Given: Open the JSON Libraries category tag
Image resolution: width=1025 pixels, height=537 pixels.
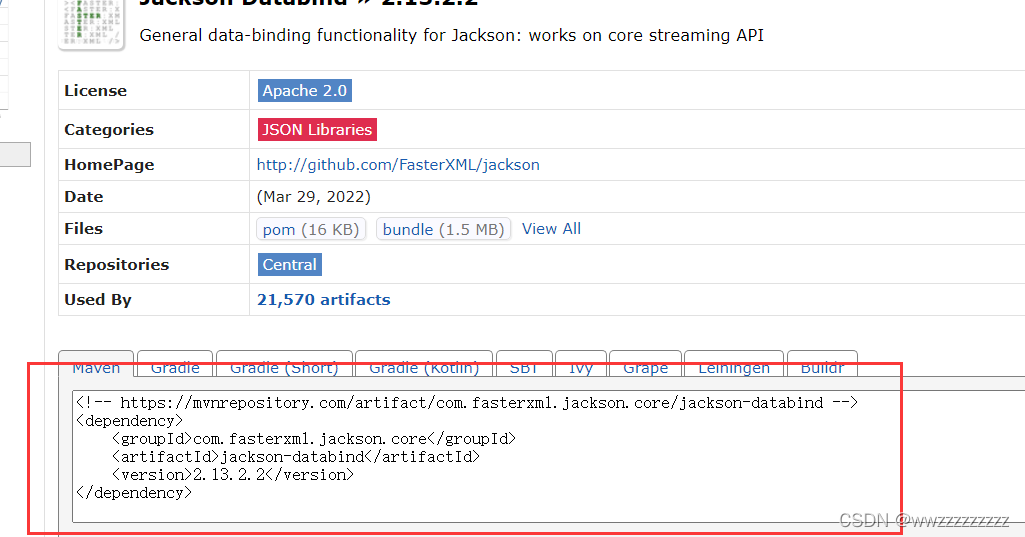Looking at the screenshot, I should coord(317,130).
